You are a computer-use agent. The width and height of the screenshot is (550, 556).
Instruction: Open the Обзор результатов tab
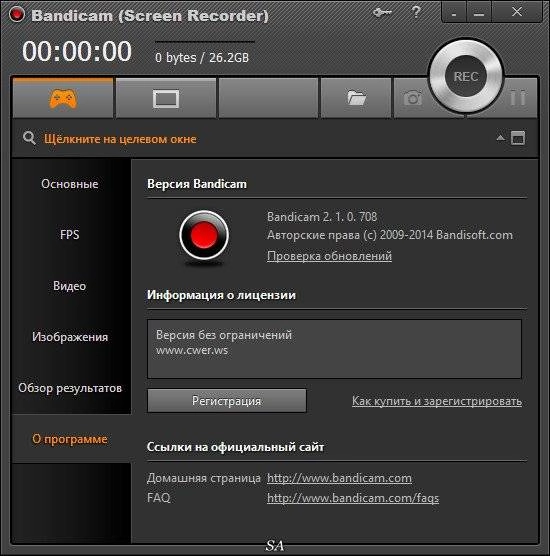click(x=70, y=388)
